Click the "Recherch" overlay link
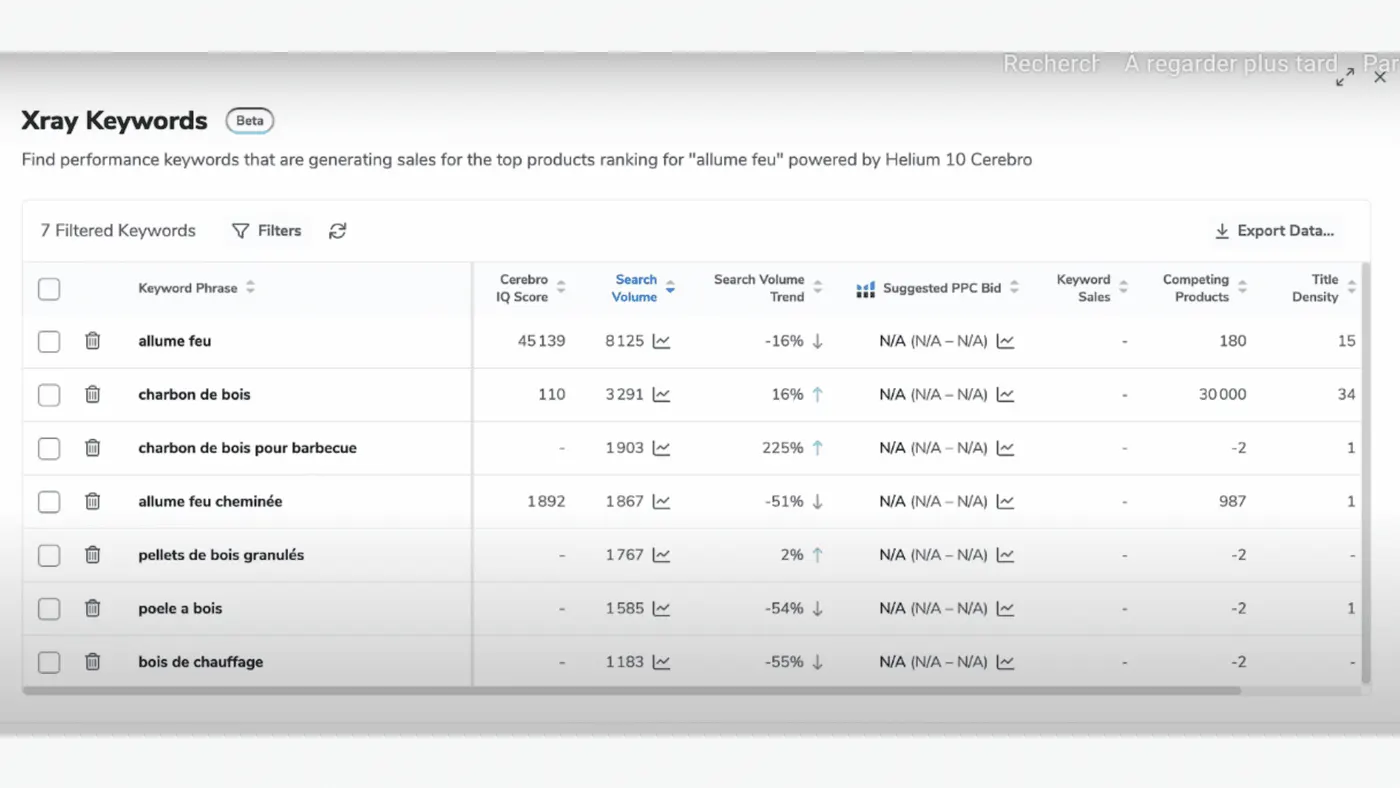 pos(1051,64)
